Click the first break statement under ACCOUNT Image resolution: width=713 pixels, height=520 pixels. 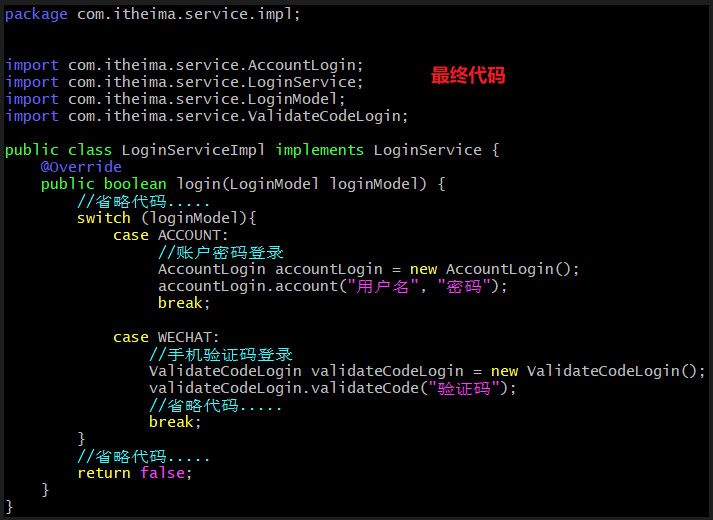pos(184,303)
